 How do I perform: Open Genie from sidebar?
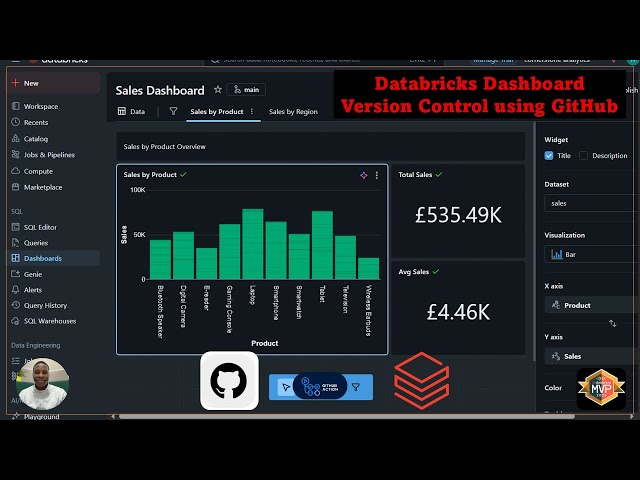coord(33,274)
